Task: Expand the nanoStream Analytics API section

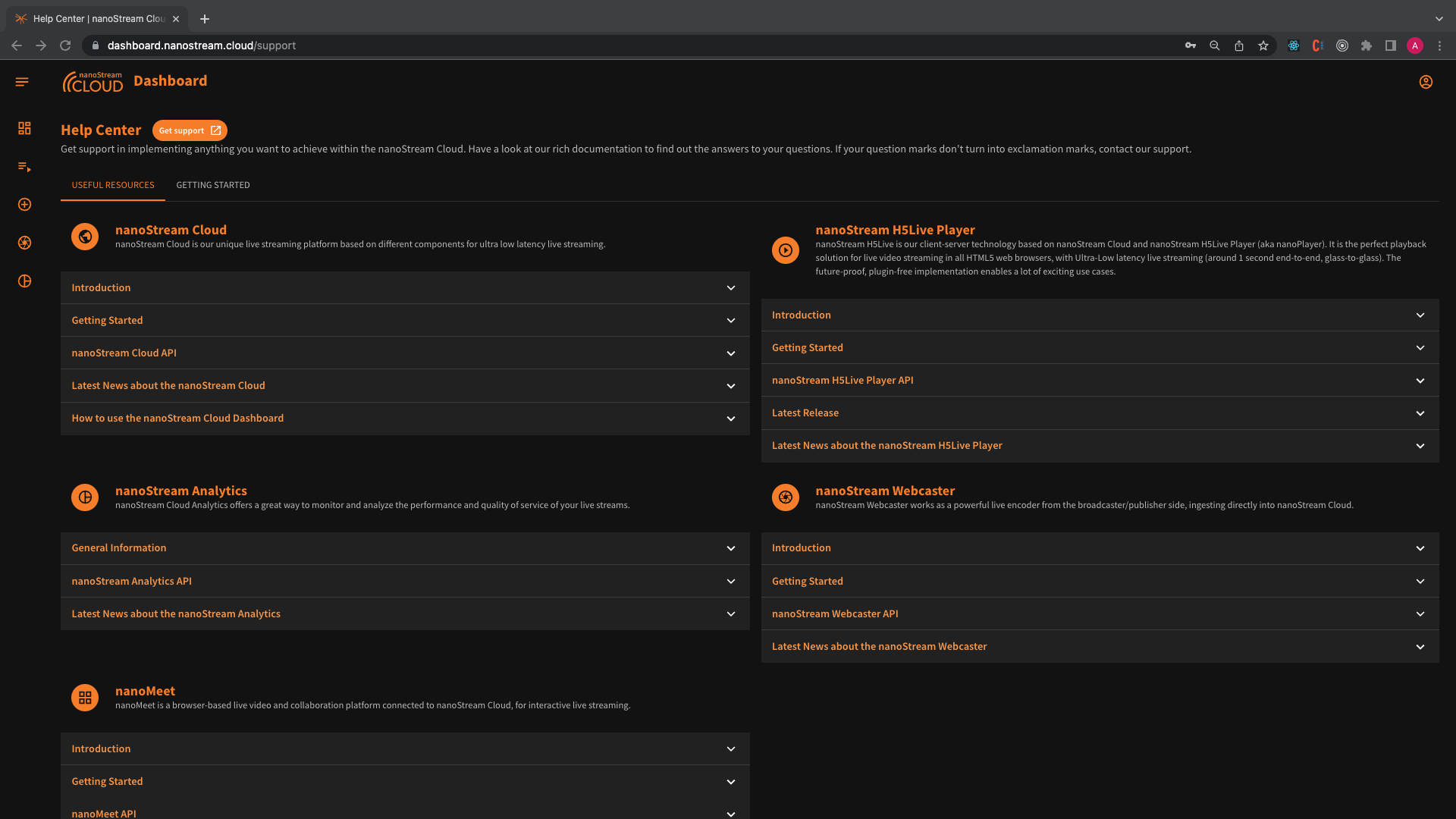Action: 405,581
